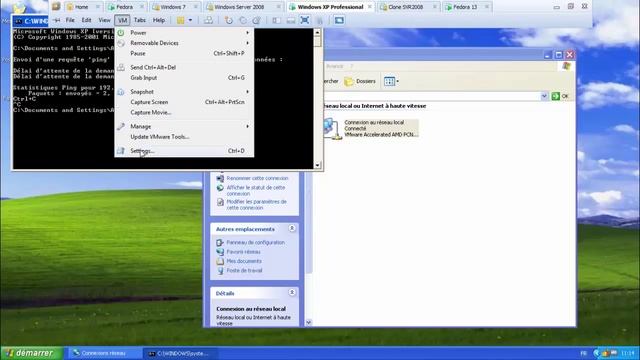Click revert snapshot toolbar icon
The image size is (640, 360).
click(243, 20)
